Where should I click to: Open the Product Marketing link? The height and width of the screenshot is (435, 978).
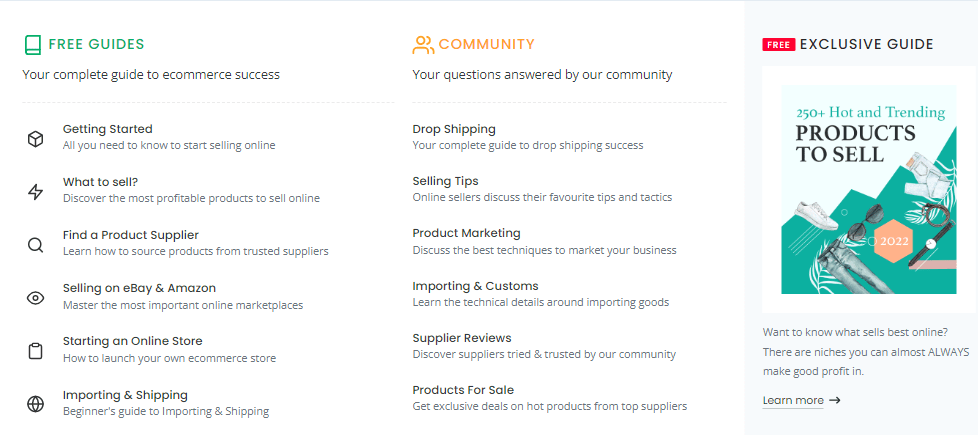click(x=467, y=233)
